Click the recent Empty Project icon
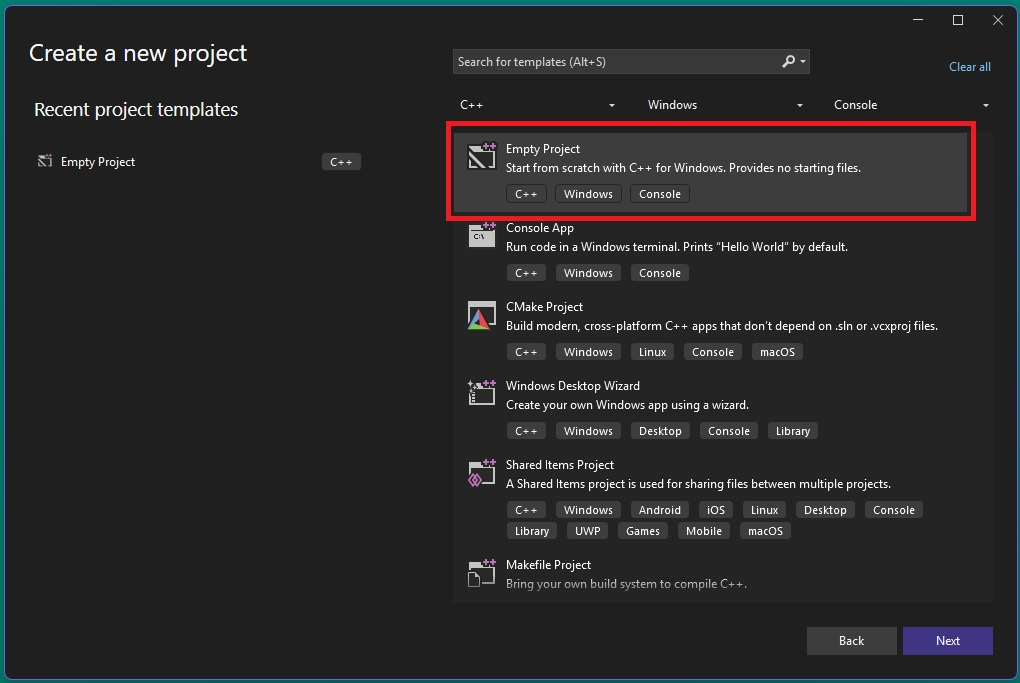Screen dimensions: 1020x683 pos(45,161)
